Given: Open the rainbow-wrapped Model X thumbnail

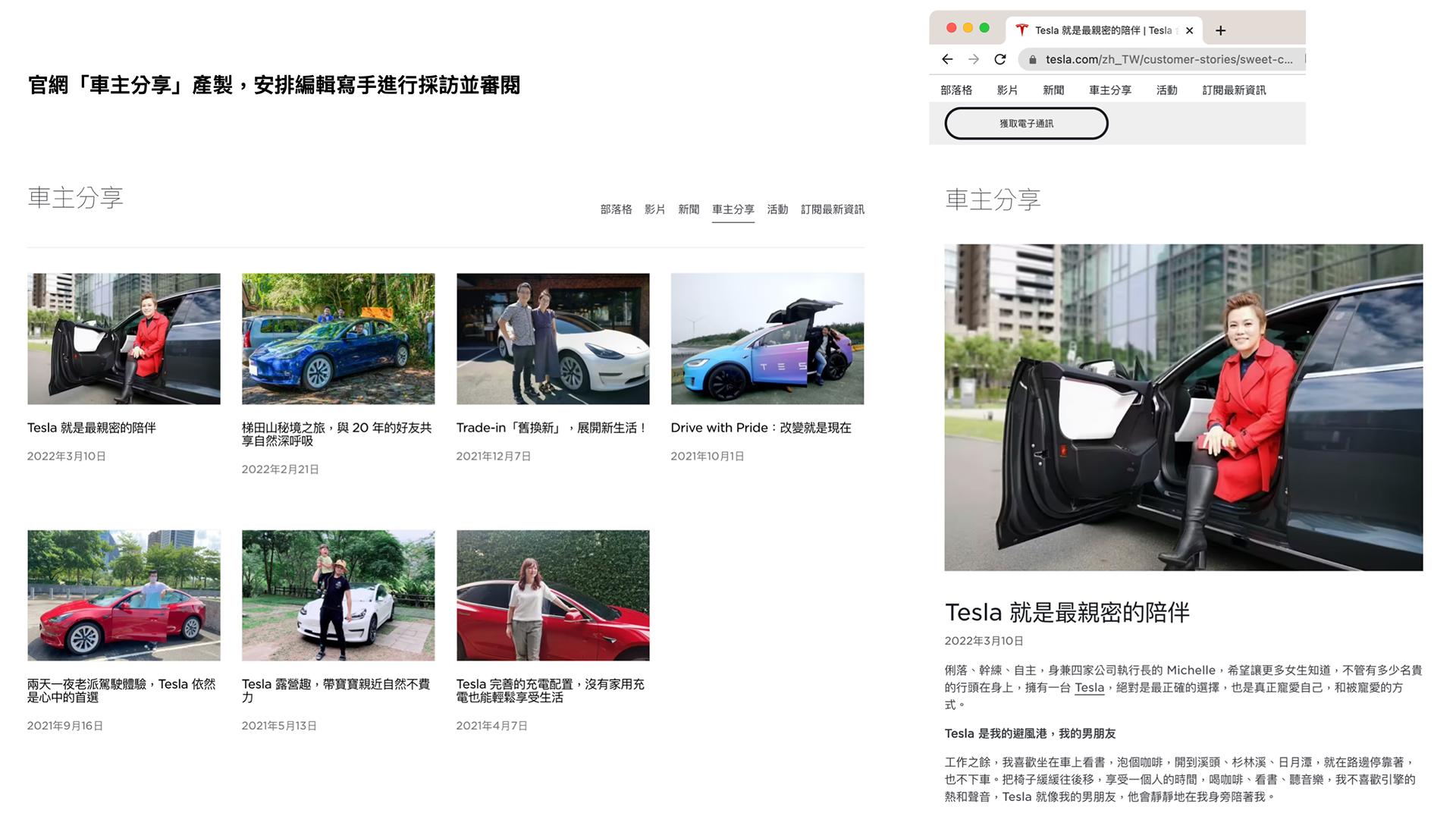Looking at the screenshot, I should pyautogui.click(x=767, y=339).
